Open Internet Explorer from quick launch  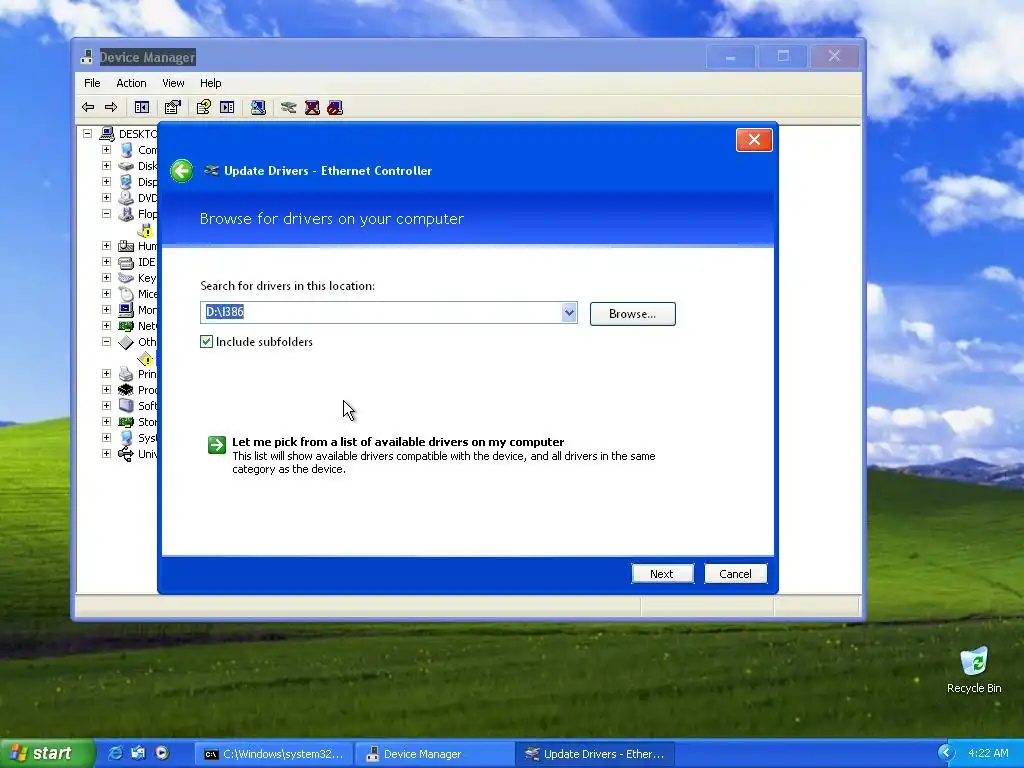click(116, 753)
